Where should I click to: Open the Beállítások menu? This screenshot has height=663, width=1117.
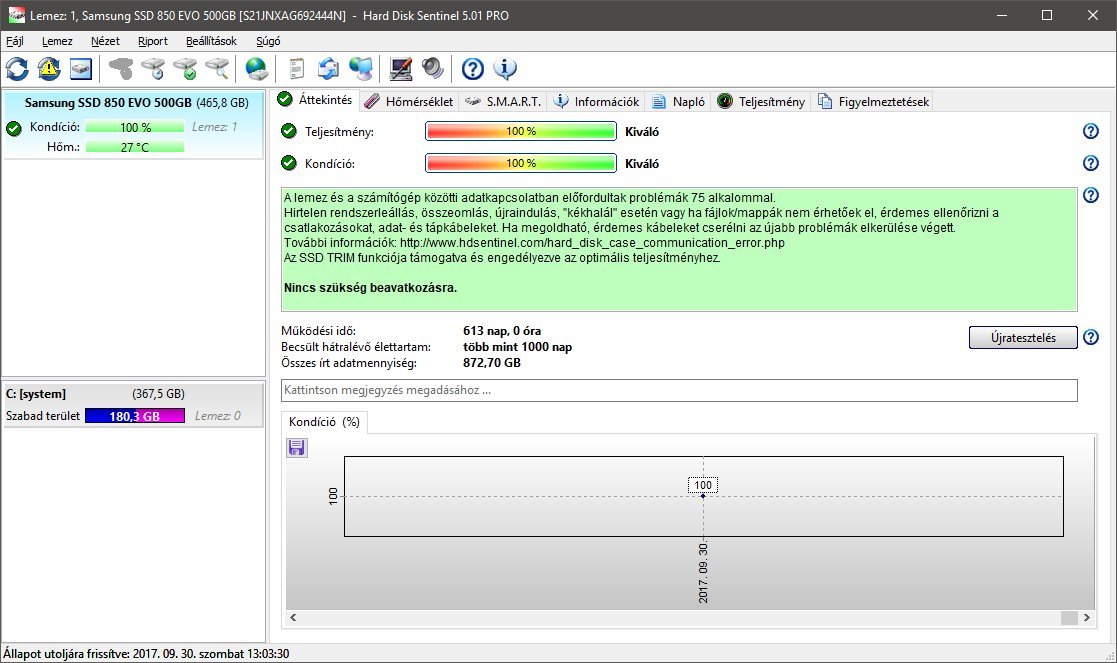coord(212,41)
